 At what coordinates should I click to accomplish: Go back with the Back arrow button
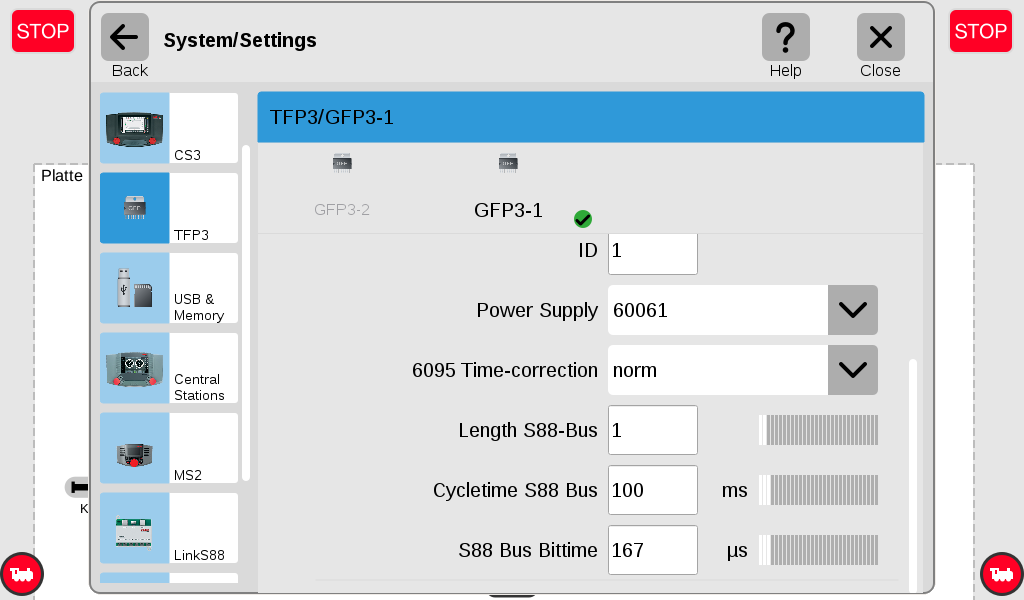tap(125, 37)
